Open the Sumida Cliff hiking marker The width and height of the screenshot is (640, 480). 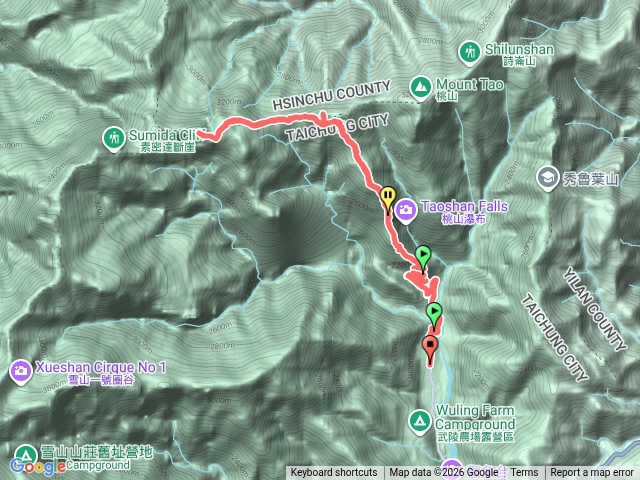113,139
